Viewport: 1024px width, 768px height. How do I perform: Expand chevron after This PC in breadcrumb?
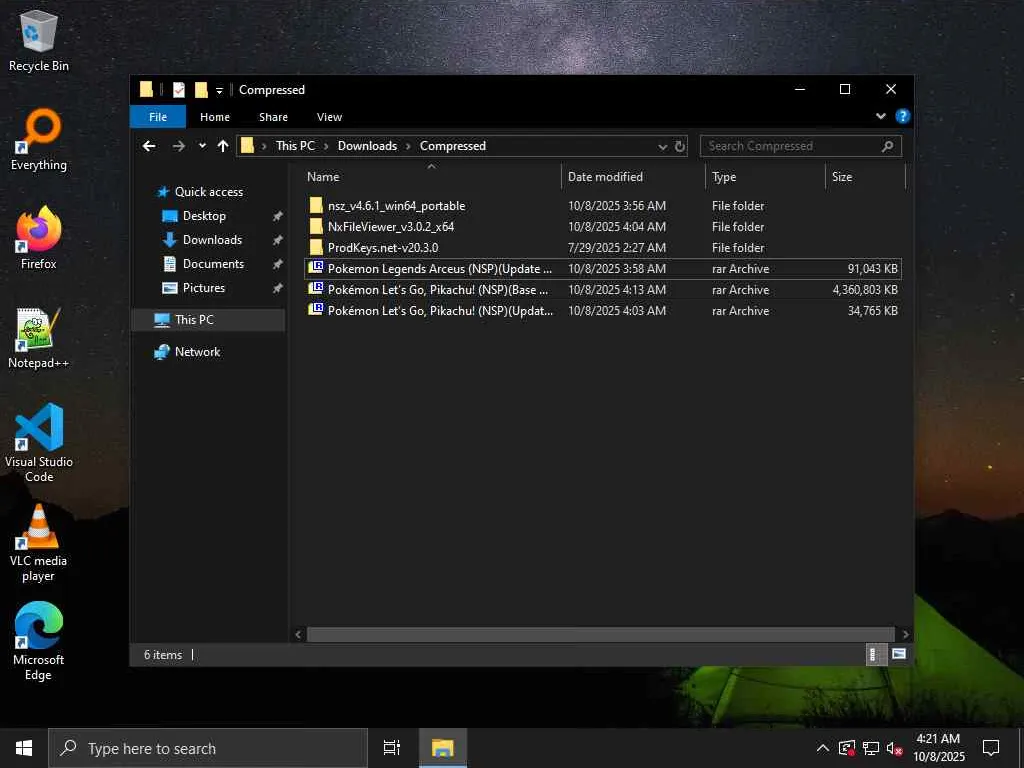coord(327,146)
